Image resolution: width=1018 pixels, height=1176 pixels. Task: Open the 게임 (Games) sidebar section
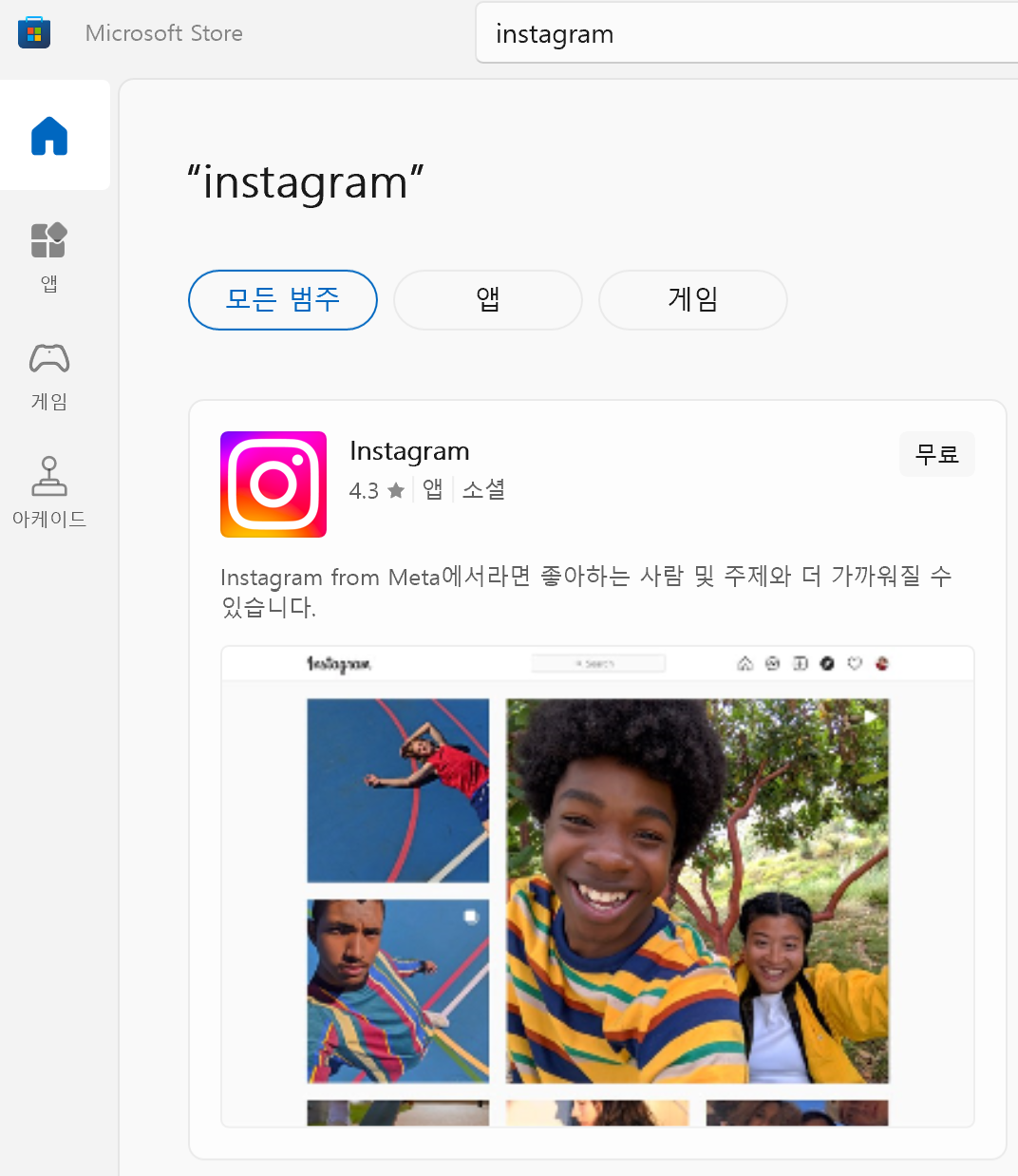49,376
